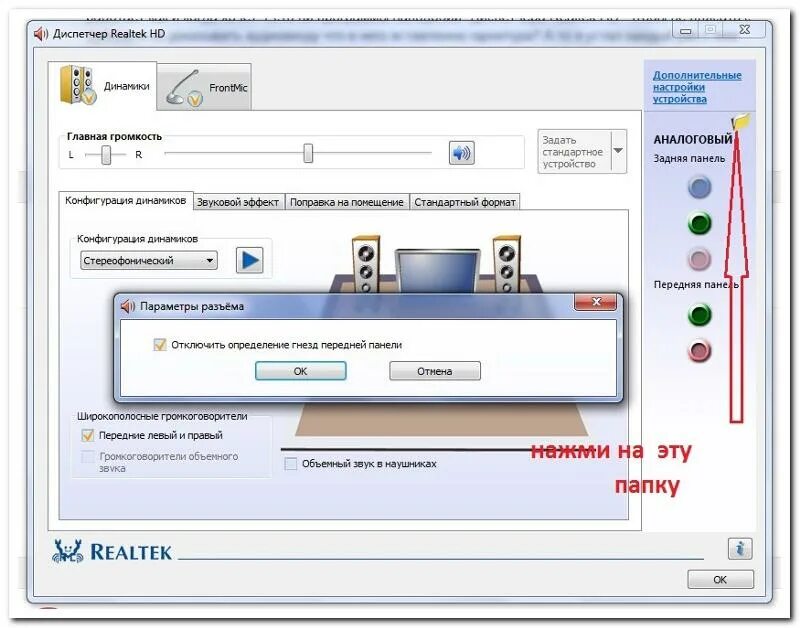Click the green front panel jack
The width and height of the screenshot is (800, 628).
tap(699, 315)
